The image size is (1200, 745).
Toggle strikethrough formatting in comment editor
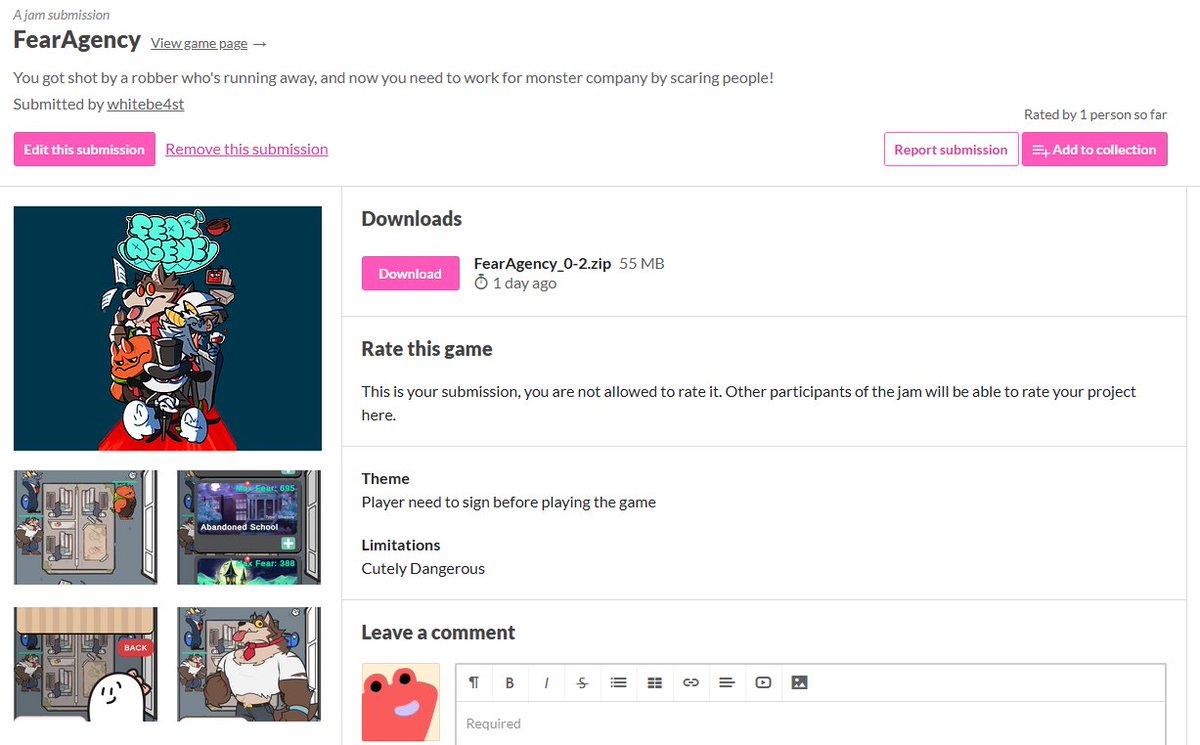[x=582, y=682]
